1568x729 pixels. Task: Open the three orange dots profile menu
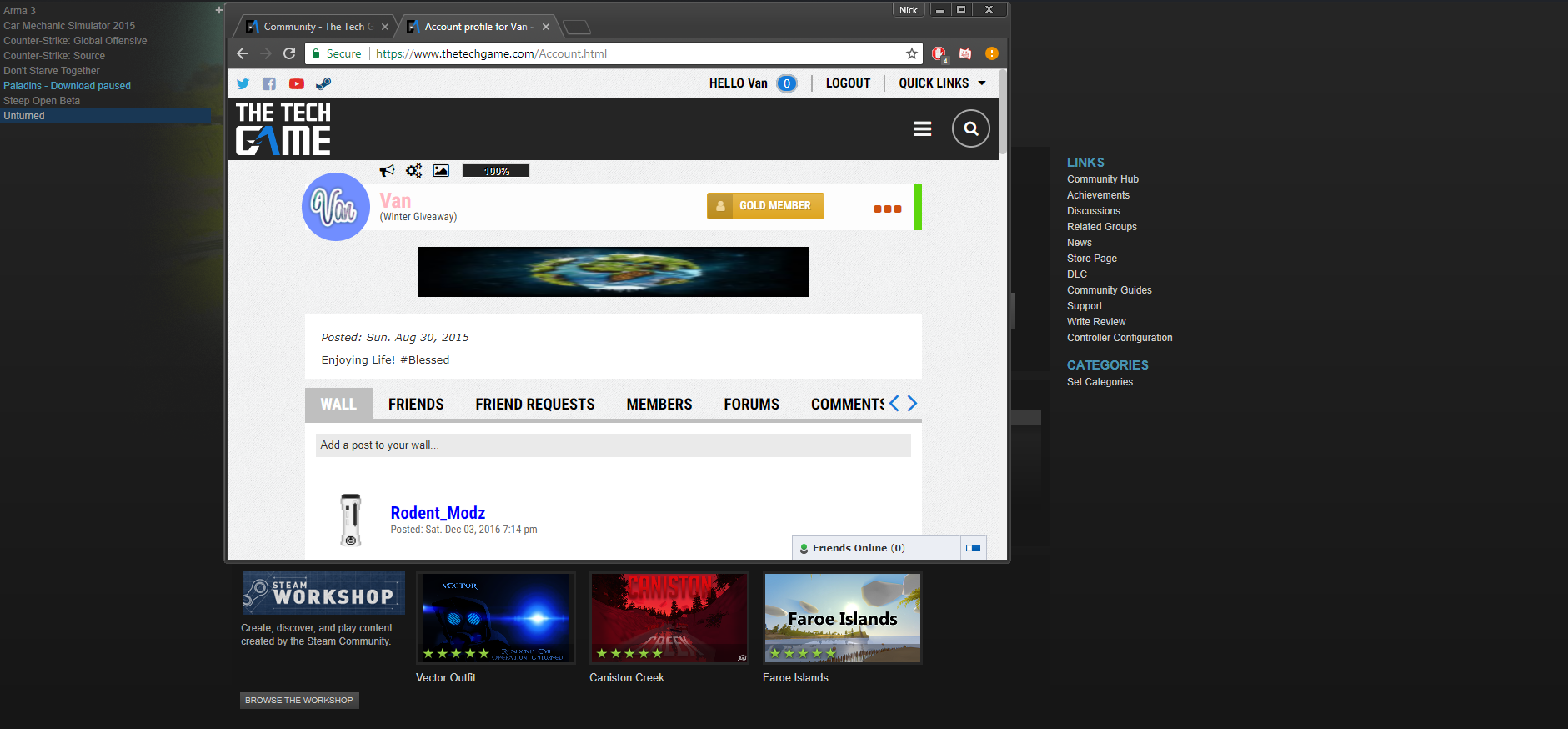[x=887, y=209]
